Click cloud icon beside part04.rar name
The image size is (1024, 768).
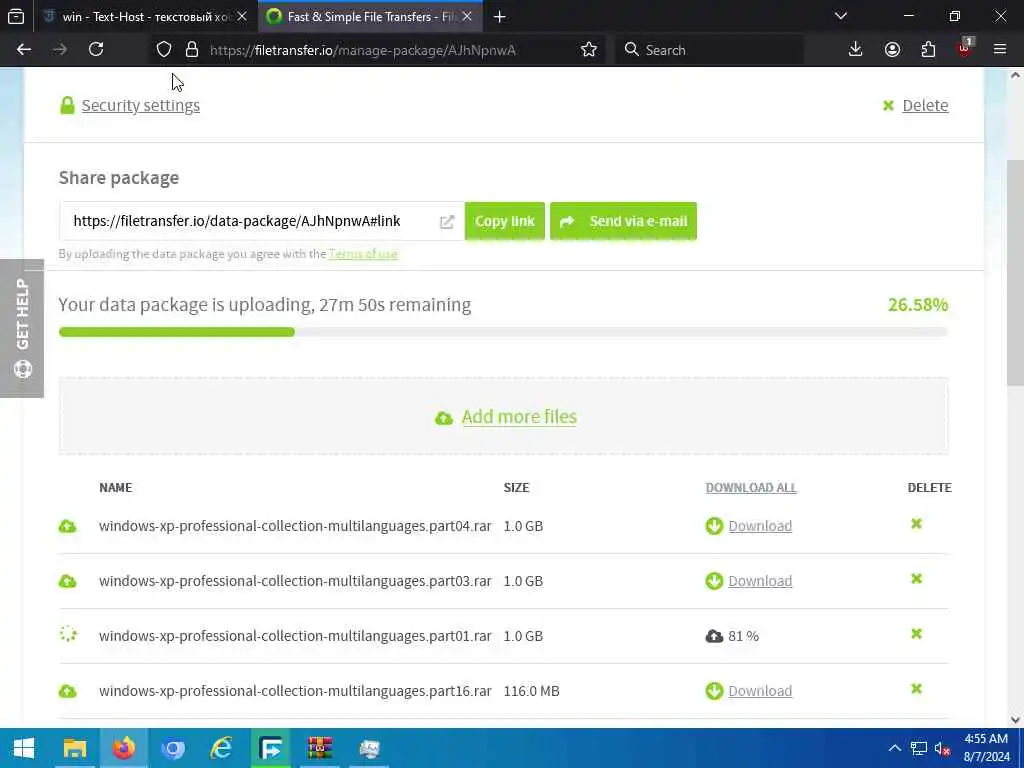coord(67,526)
